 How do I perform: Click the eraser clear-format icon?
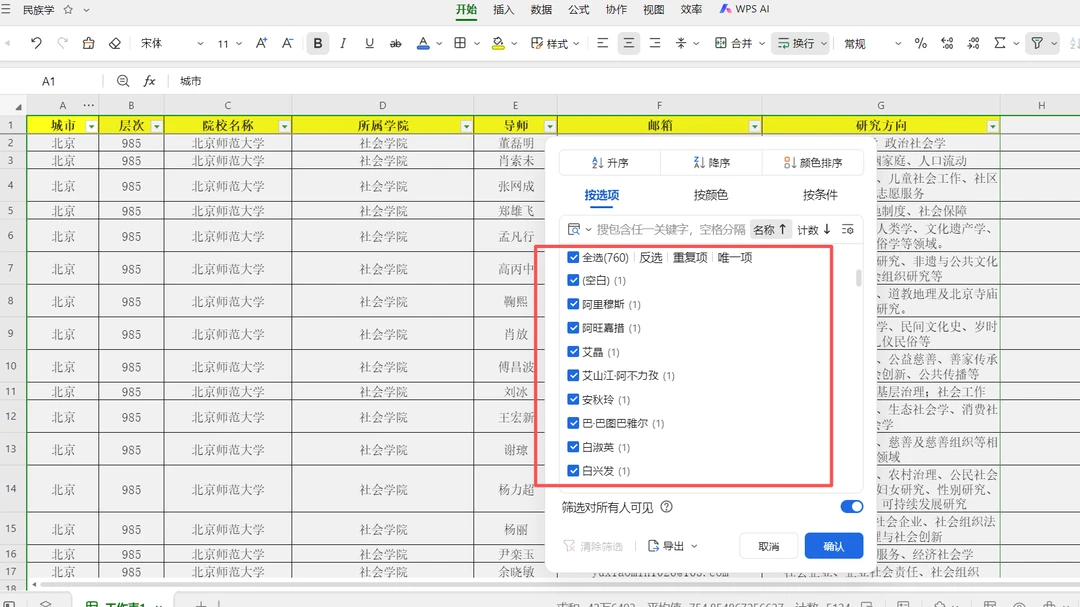point(114,44)
